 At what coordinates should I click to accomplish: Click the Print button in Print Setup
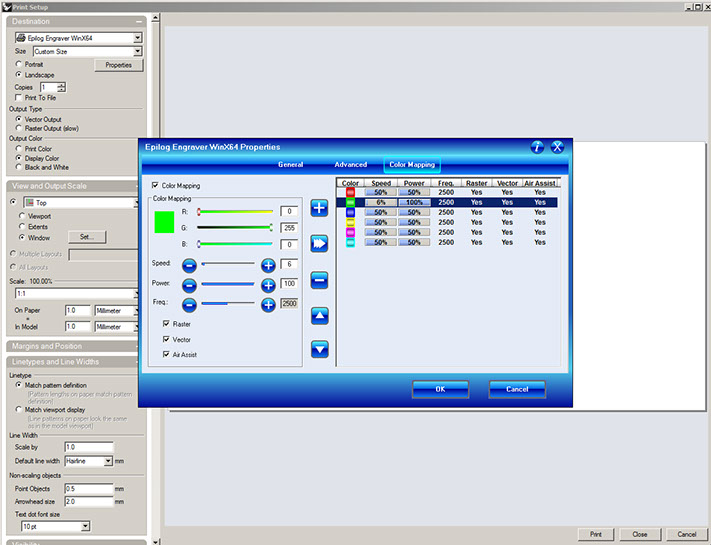(595, 534)
